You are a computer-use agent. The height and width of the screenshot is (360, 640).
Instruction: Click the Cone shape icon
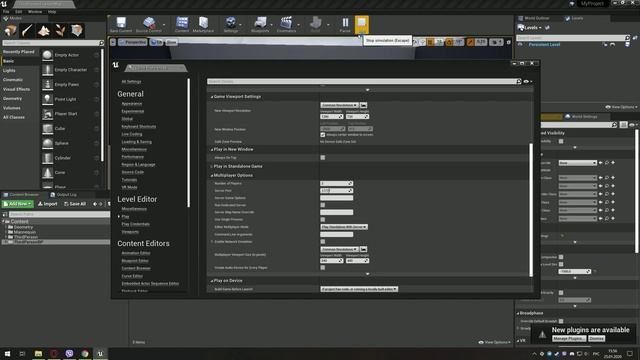coord(47,173)
